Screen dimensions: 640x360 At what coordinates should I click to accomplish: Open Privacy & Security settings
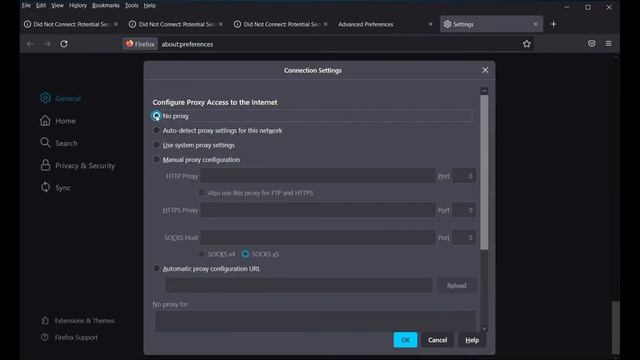click(x=78, y=166)
